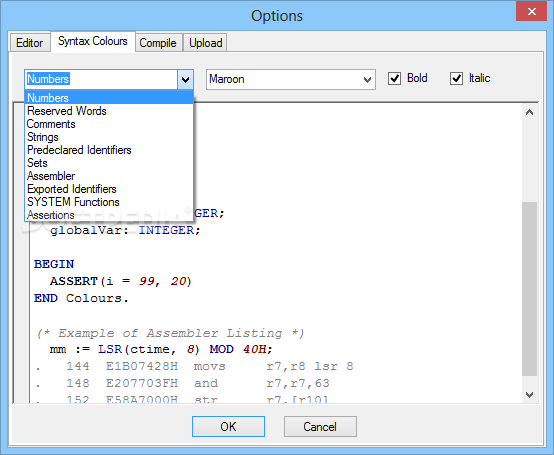Confirm with the OK button
Viewport: 554px width, 455px height.
tap(228, 426)
